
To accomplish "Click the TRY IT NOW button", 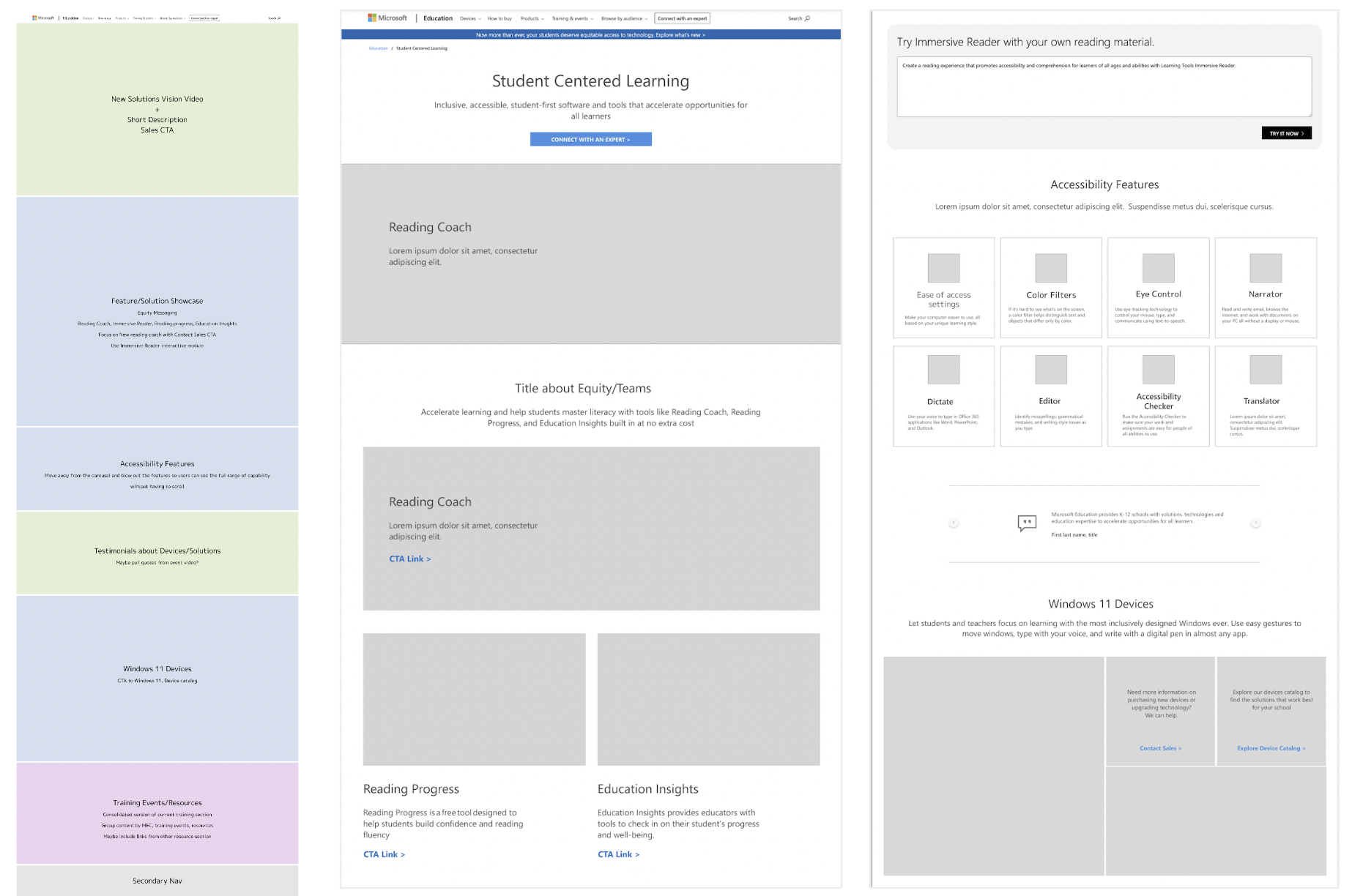I will pos(1287,133).
